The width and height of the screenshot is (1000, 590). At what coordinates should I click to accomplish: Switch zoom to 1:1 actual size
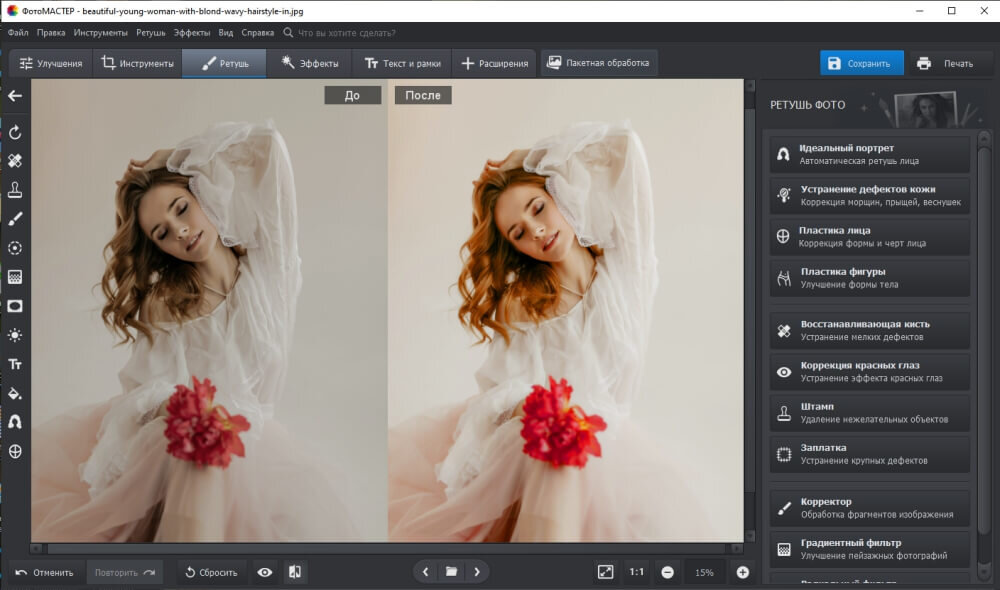click(636, 572)
